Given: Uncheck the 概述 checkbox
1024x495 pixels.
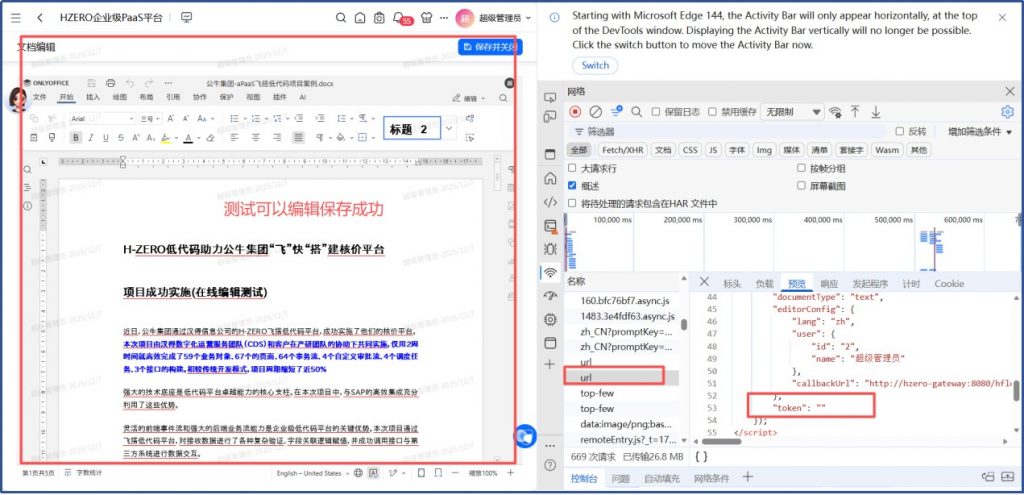Looking at the screenshot, I should coord(572,185).
